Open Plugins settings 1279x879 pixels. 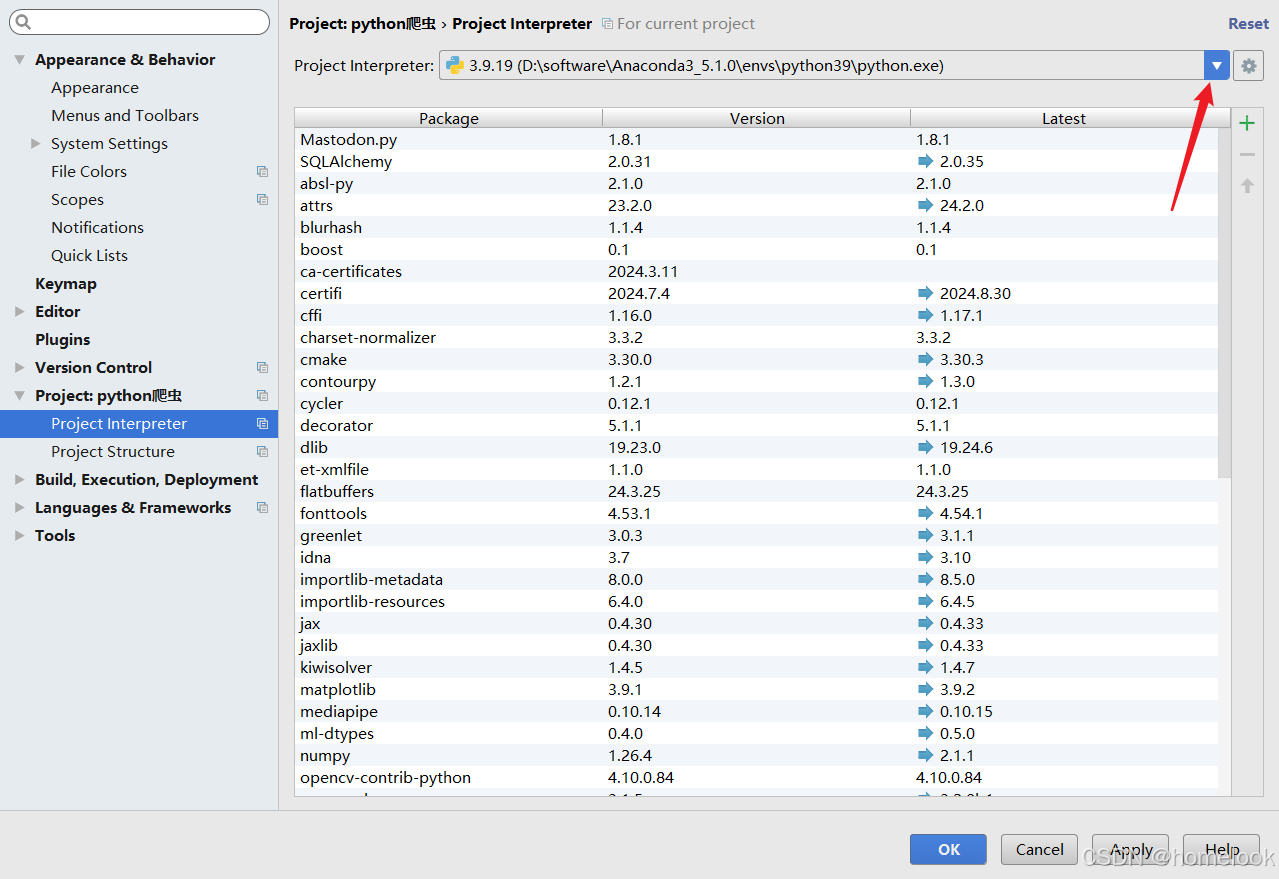click(62, 340)
